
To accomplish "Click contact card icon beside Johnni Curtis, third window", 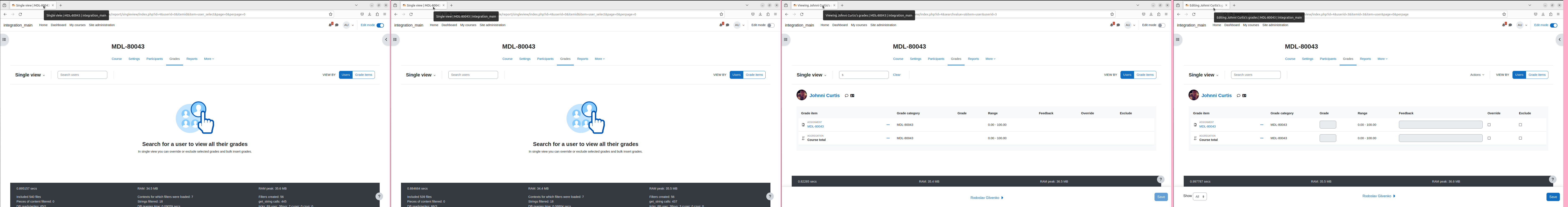I will point(852,96).
